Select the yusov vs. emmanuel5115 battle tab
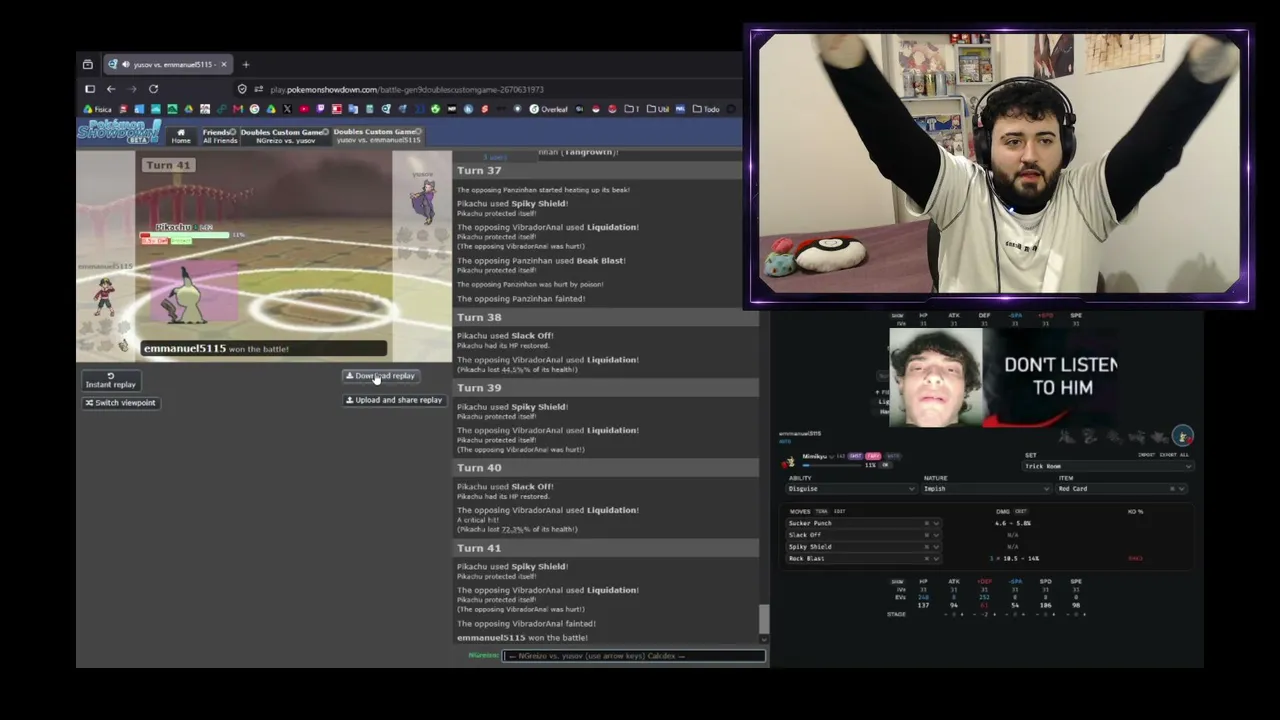The image size is (1280, 720). (x=377, y=136)
